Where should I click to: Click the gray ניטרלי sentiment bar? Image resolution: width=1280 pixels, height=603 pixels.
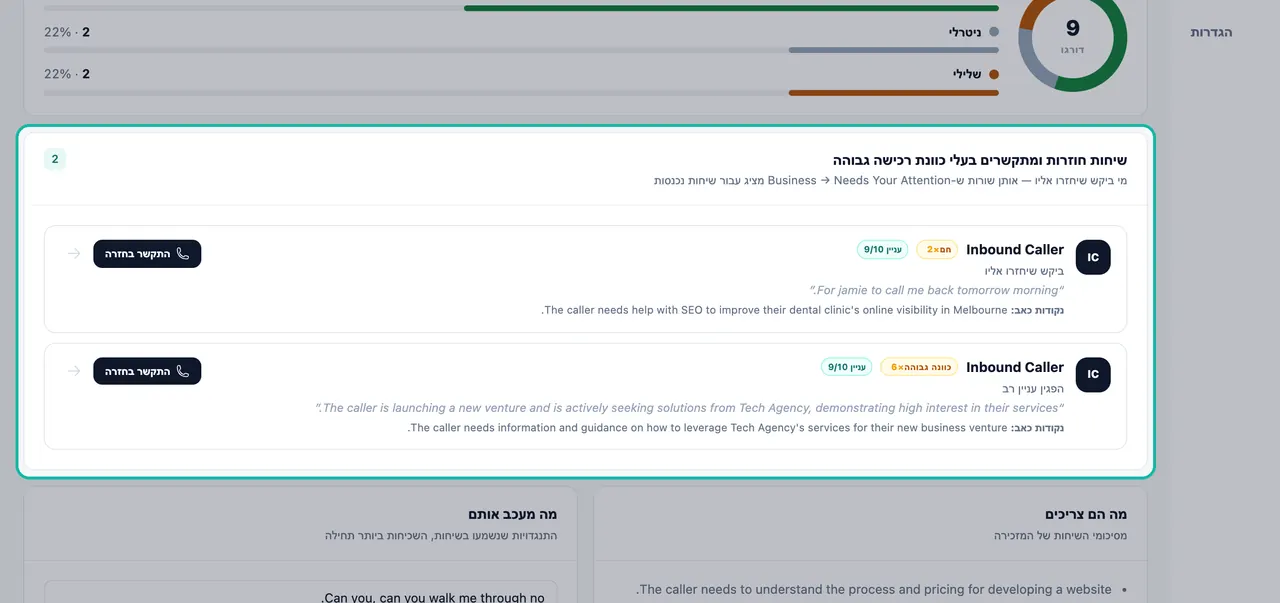(893, 50)
